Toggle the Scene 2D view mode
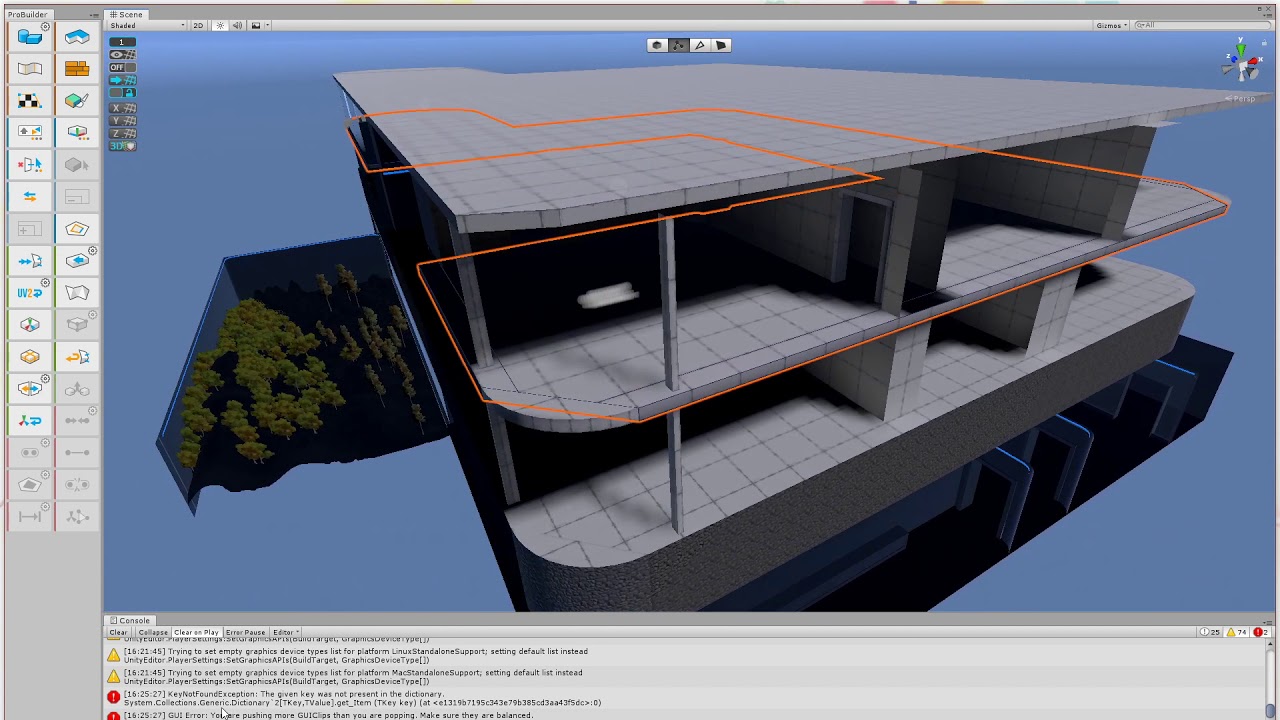This screenshot has height=720, width=1280. pos(198,25)
